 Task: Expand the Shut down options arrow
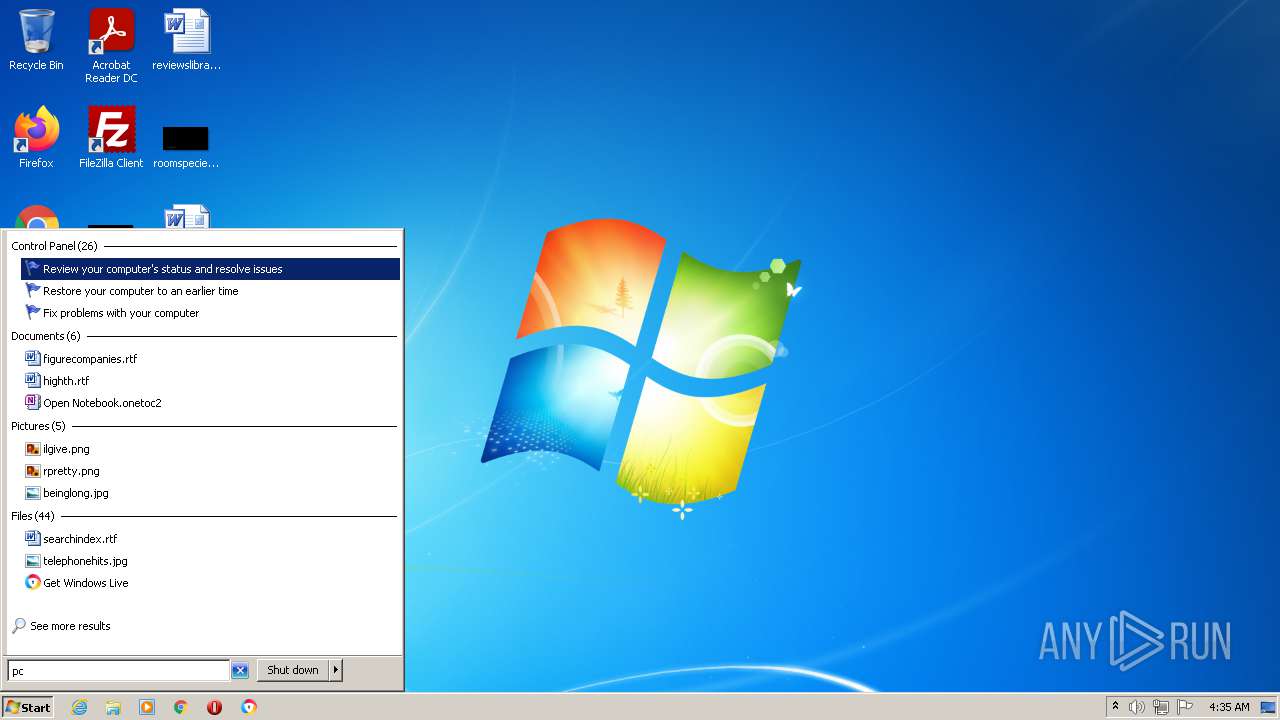coord(336,670)
